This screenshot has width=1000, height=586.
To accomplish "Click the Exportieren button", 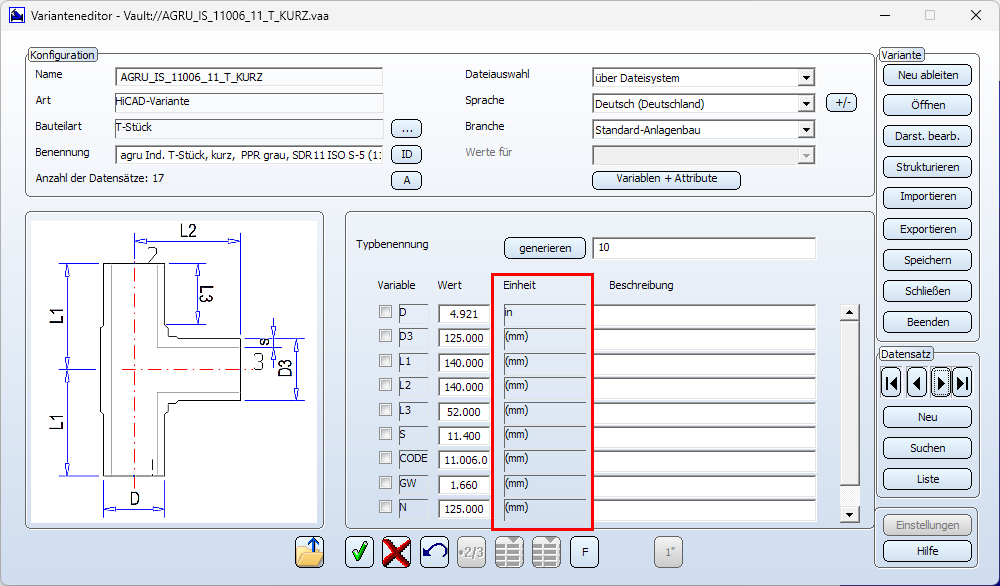I will point(927,229).
